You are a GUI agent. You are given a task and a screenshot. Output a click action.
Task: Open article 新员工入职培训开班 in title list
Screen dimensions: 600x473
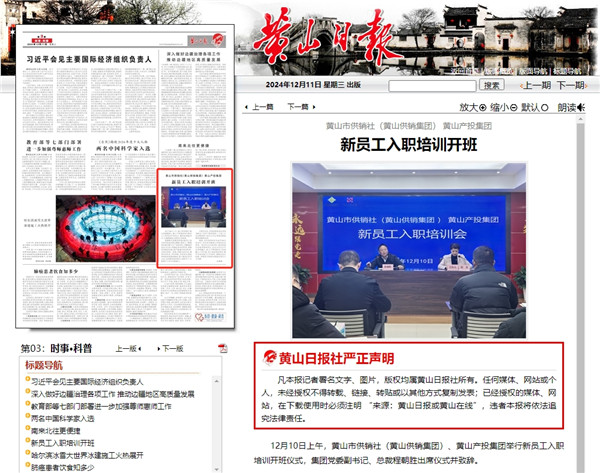pyautogui.click(x=62, y=443)
